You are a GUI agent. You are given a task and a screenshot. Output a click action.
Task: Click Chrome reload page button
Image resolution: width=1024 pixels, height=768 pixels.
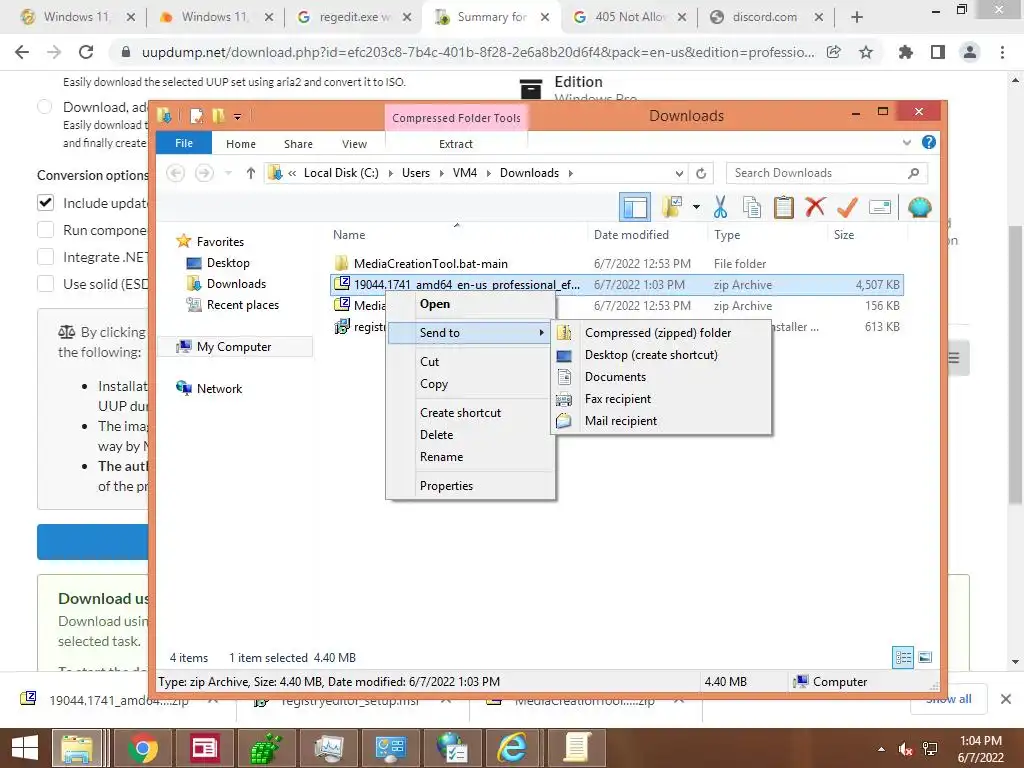86,52
